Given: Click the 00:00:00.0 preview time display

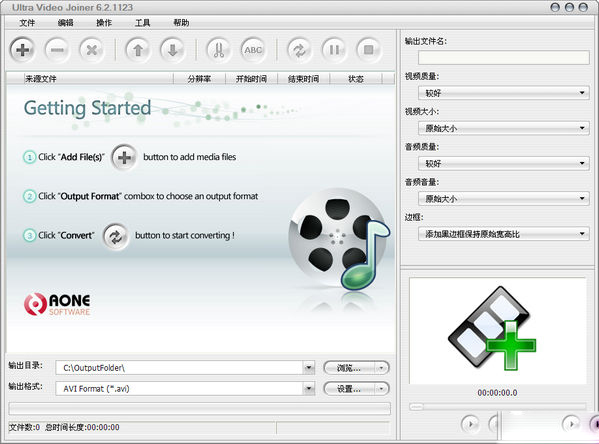Looking at the screenshot, I should 497,393.
